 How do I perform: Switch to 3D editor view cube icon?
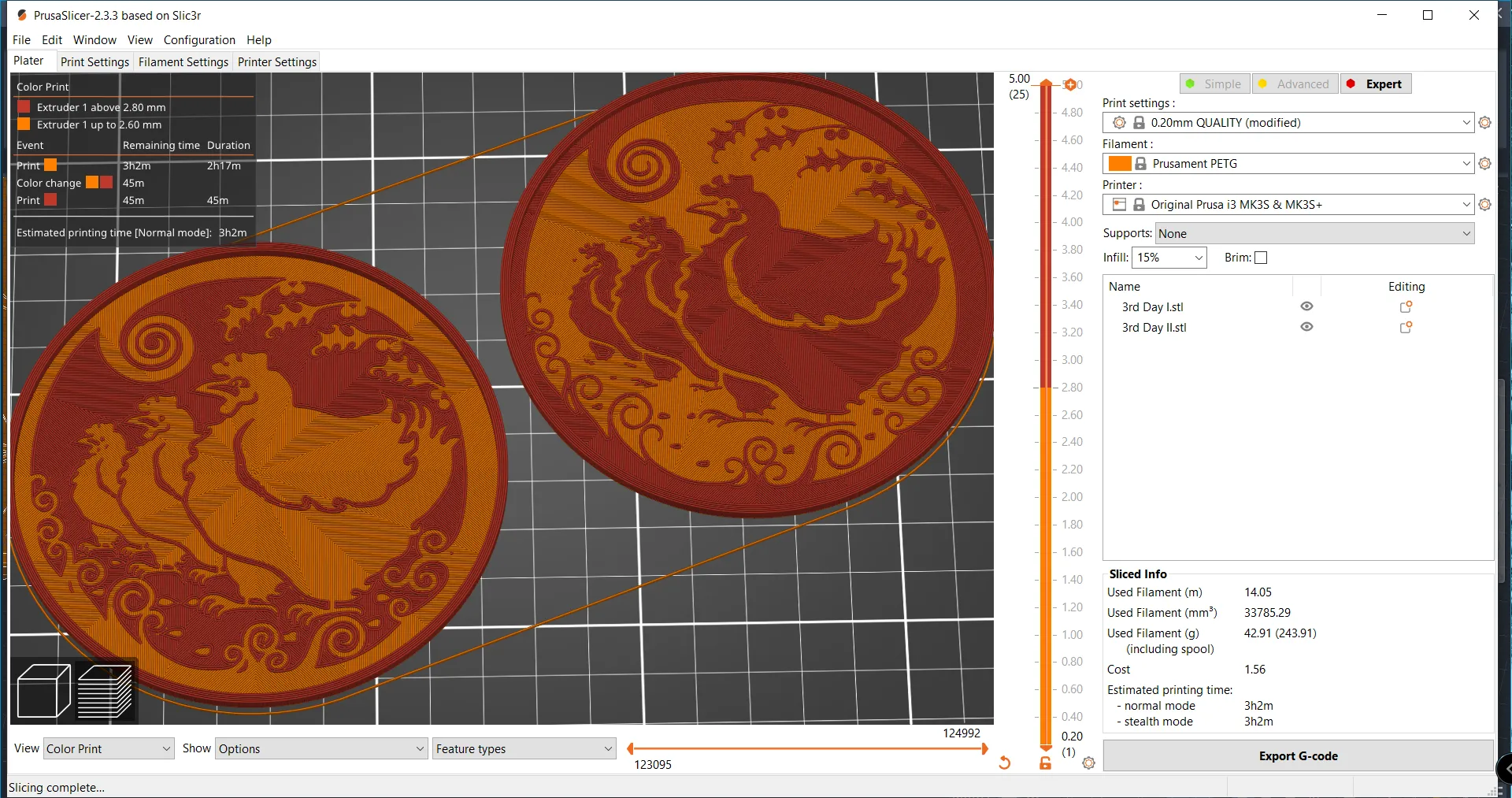[43, 691]
